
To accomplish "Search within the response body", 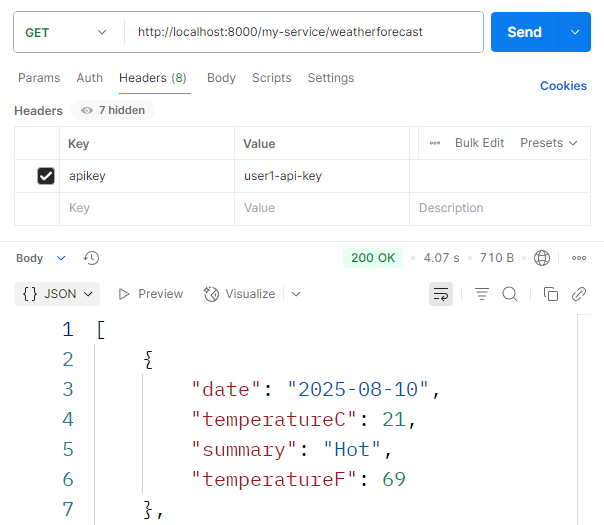I will coord(509,294).
